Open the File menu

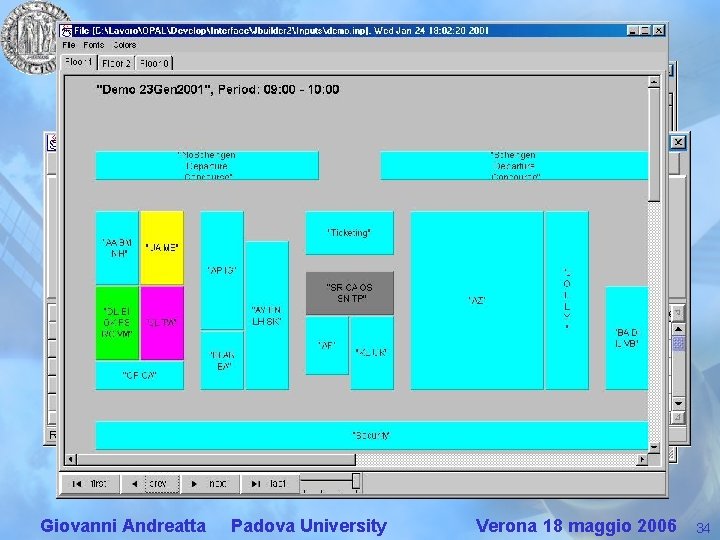click(x=68, y=45)
